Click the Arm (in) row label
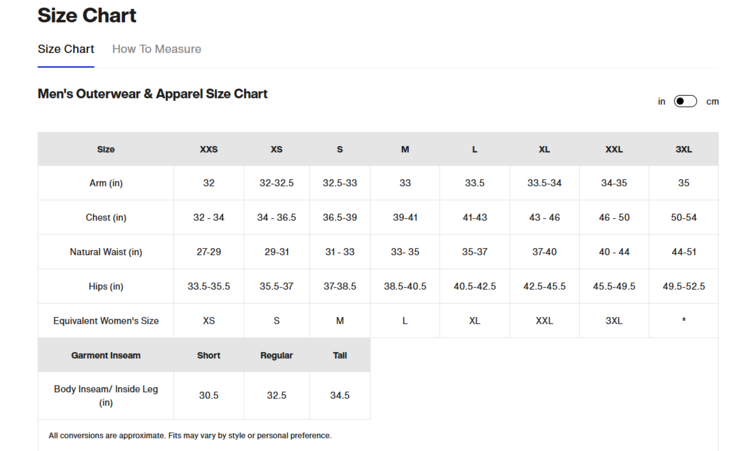This screenshot has height=451, width=750. tap(105, 183)
